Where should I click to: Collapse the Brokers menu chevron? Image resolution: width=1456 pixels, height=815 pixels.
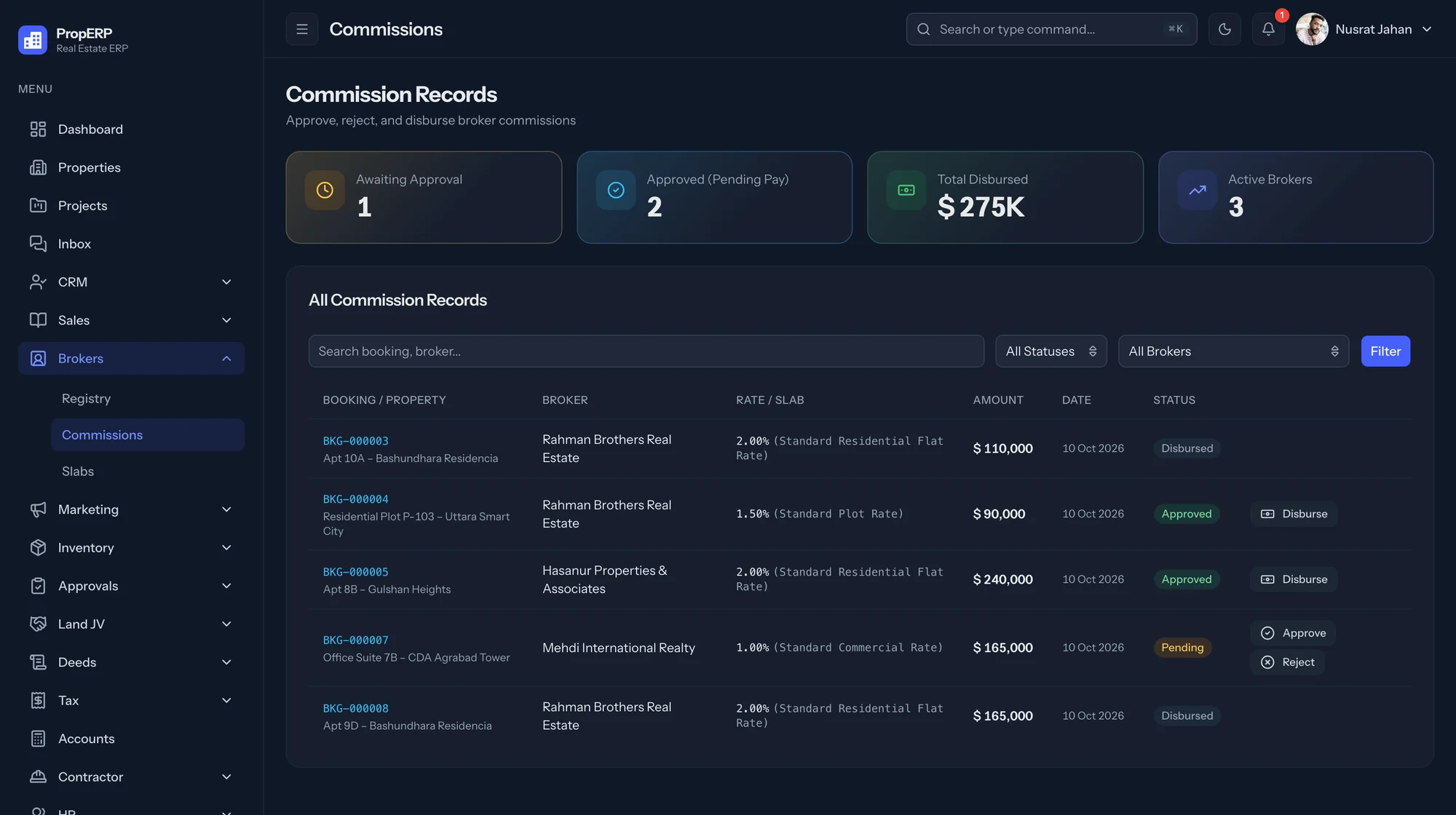[x=226, y=358]
